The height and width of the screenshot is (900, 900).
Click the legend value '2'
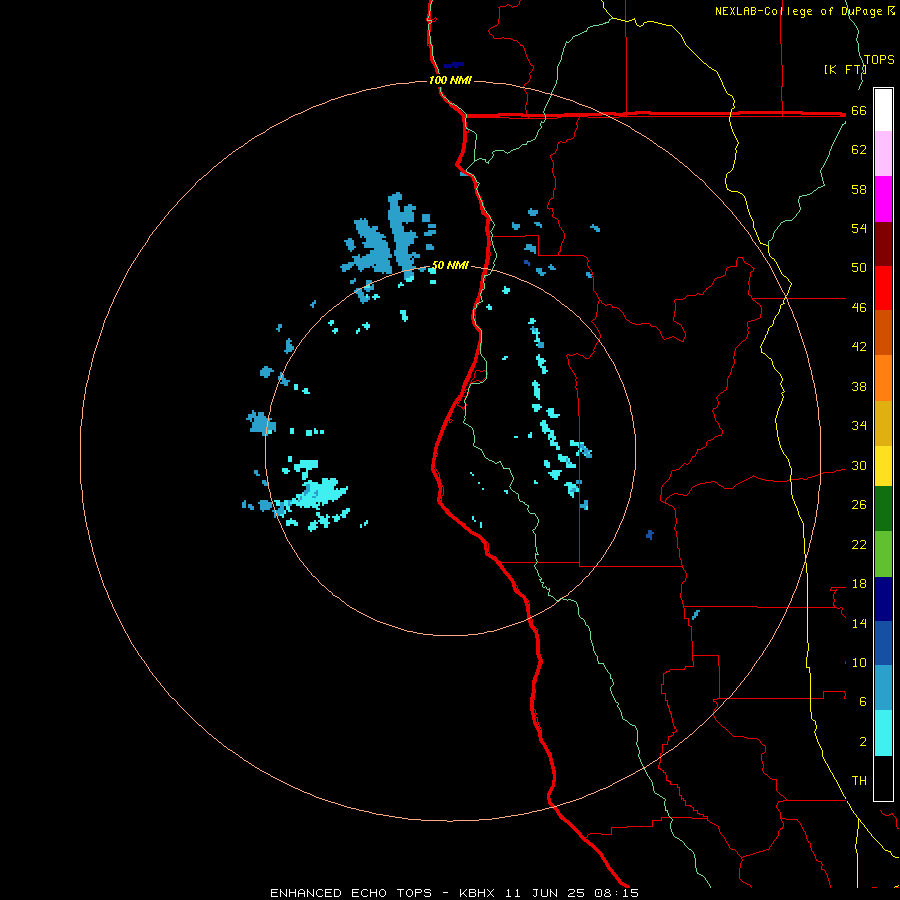point(863,742)
